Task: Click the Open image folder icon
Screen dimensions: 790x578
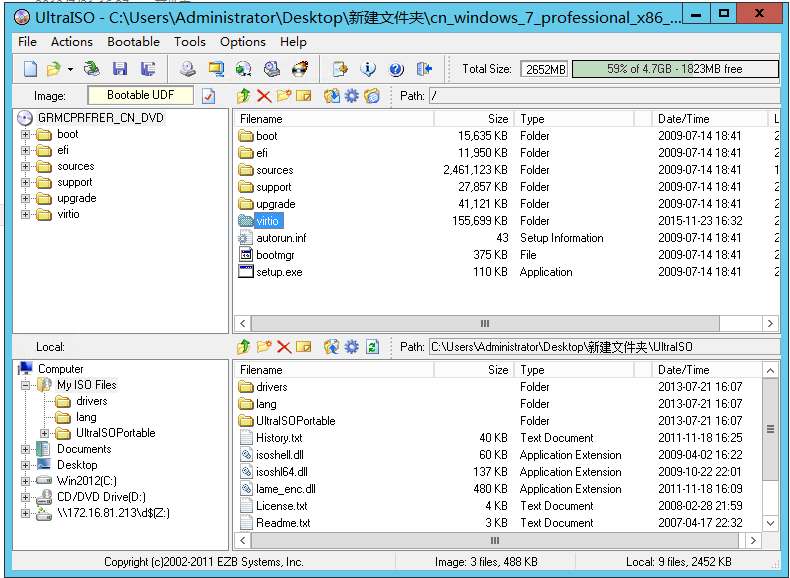Action: [53, 69]
